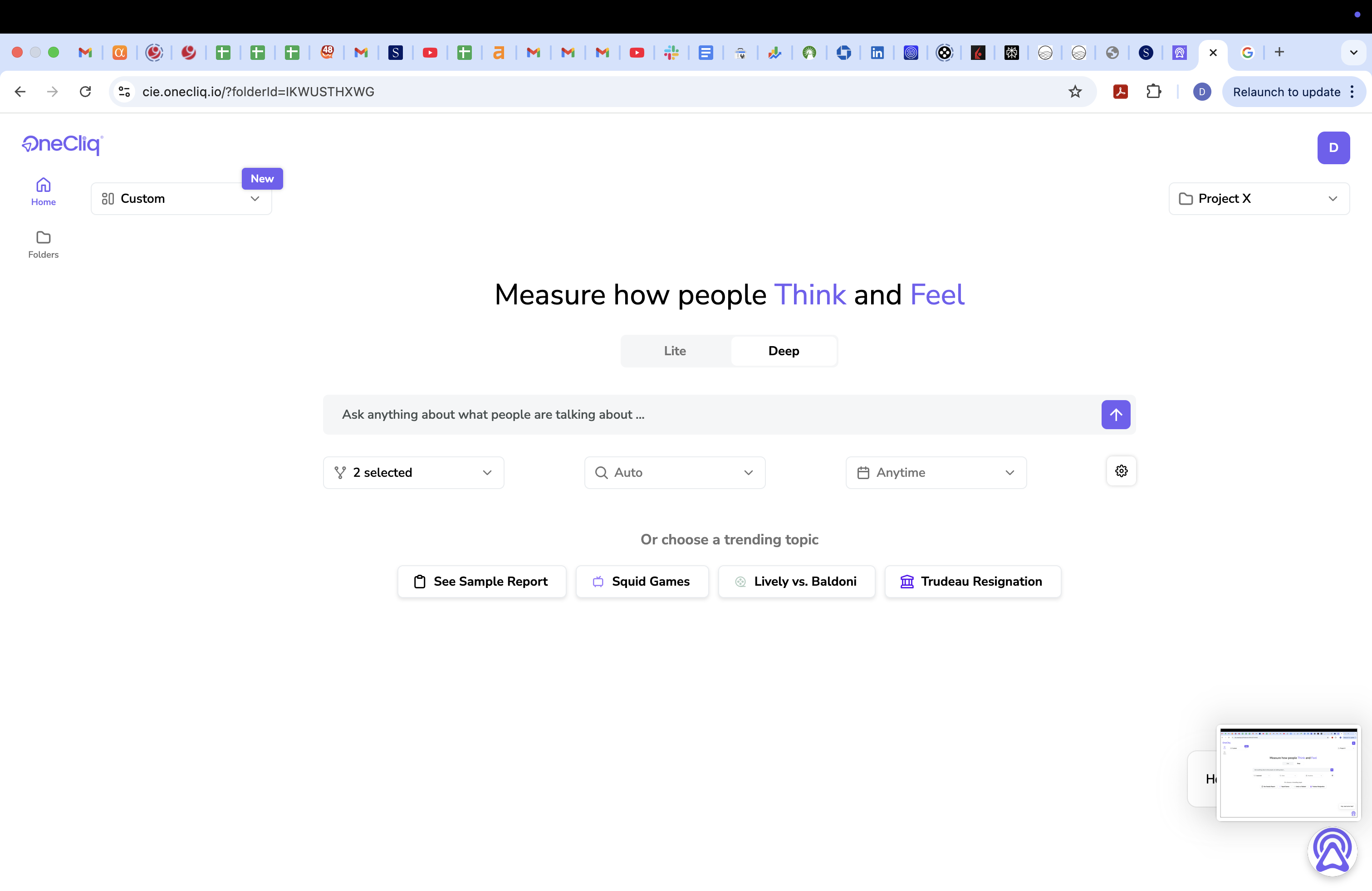
Task: Open the browser extensions puzzle icon
Action: coord(1153,92)
